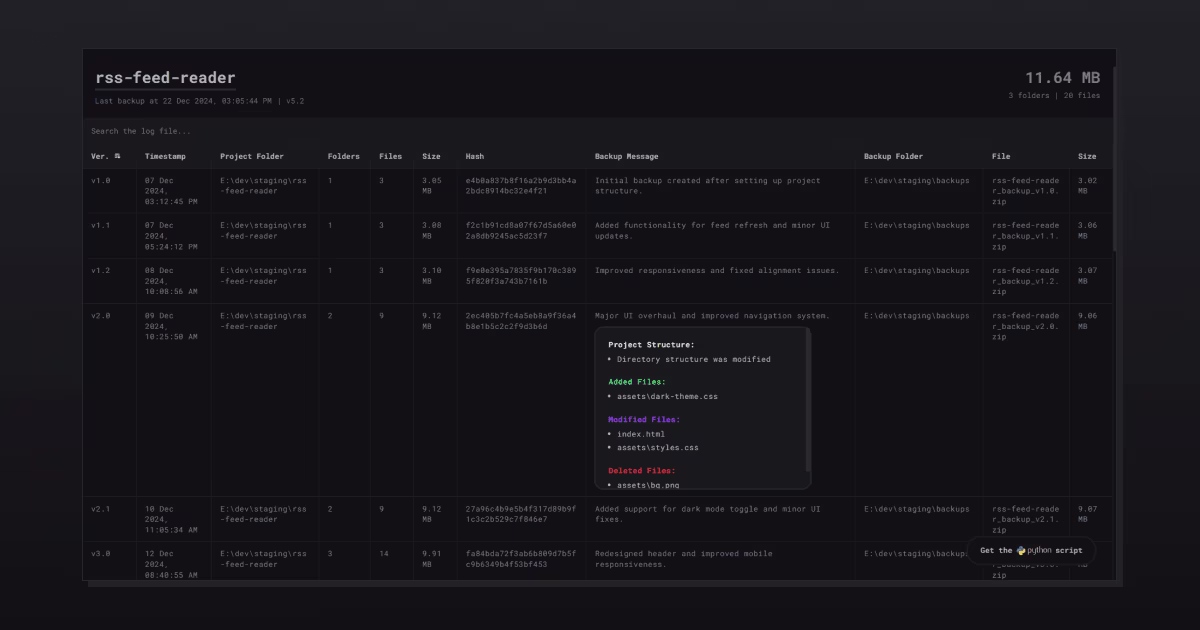The image size is (1200, 630).
Task: Select the v2.0 version row cell
Action: coord(101,316)
